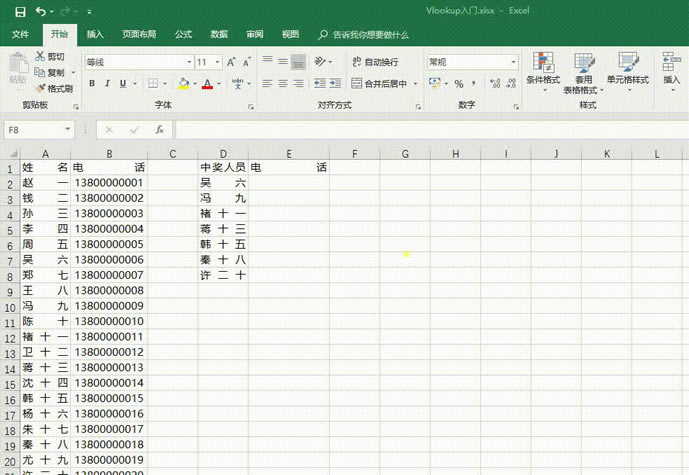Image resolution: width=689 pixels, height=475 pixels.
Task: Open the alignment group dialog launcher
Action: pyautogui.click(x=418, y=107)
